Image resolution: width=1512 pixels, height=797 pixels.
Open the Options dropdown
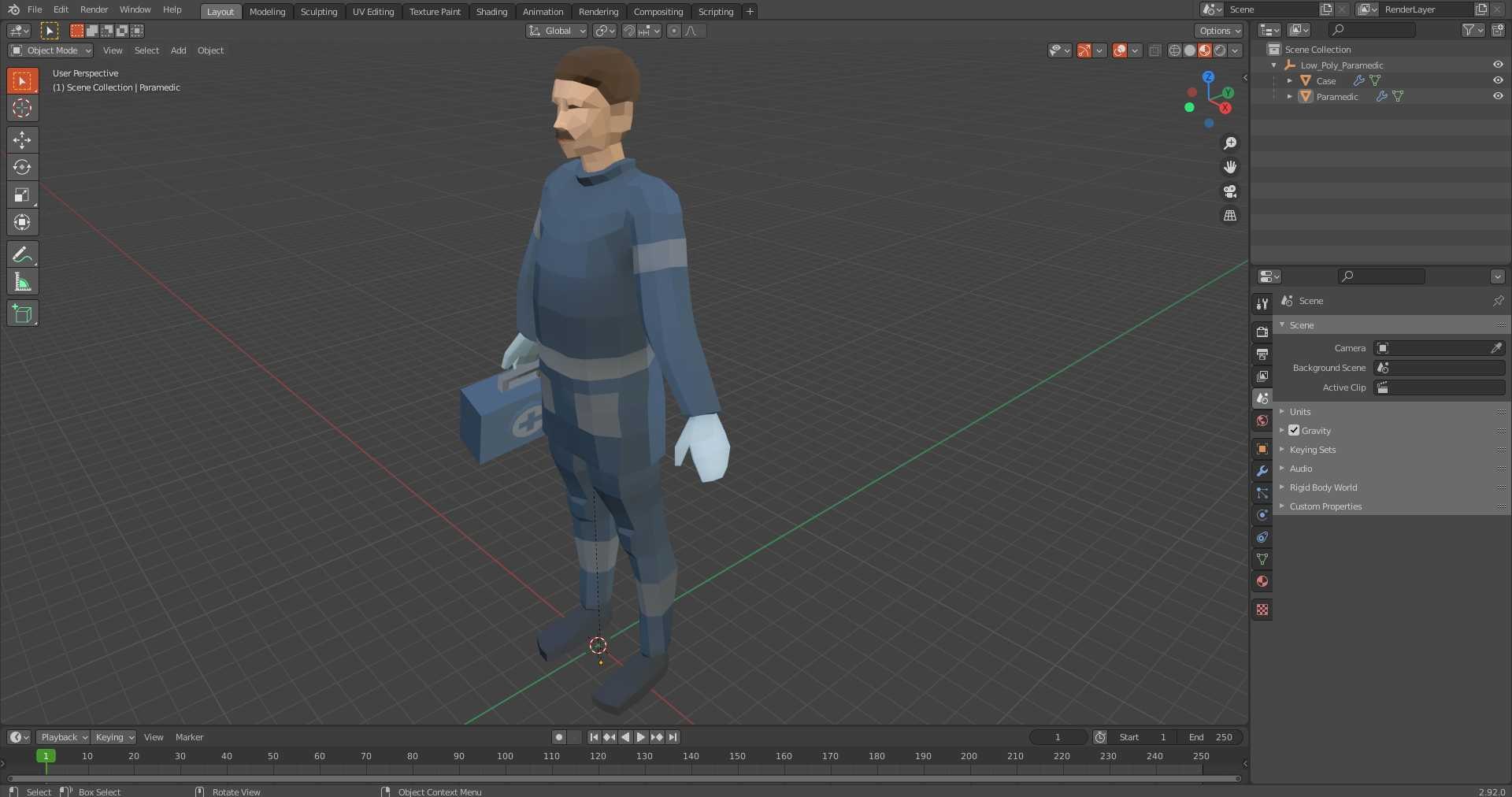pos(1219,31)
